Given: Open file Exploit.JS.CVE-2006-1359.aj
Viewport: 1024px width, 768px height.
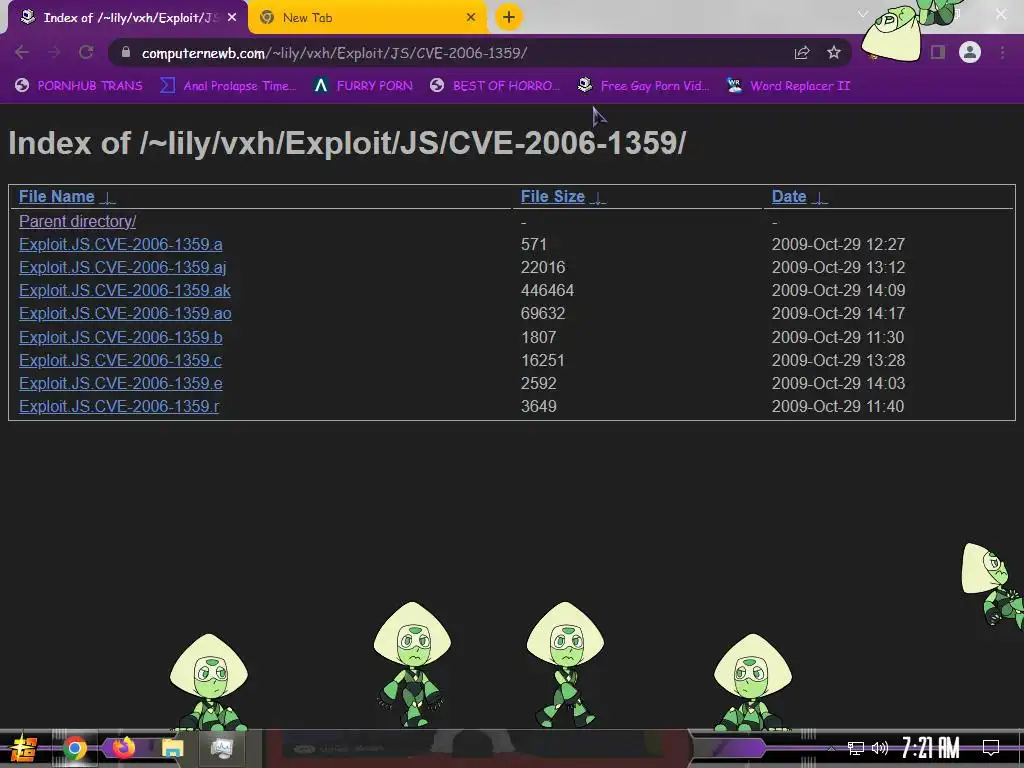Looking at the screenshot, I should click(x=123, y=267).
